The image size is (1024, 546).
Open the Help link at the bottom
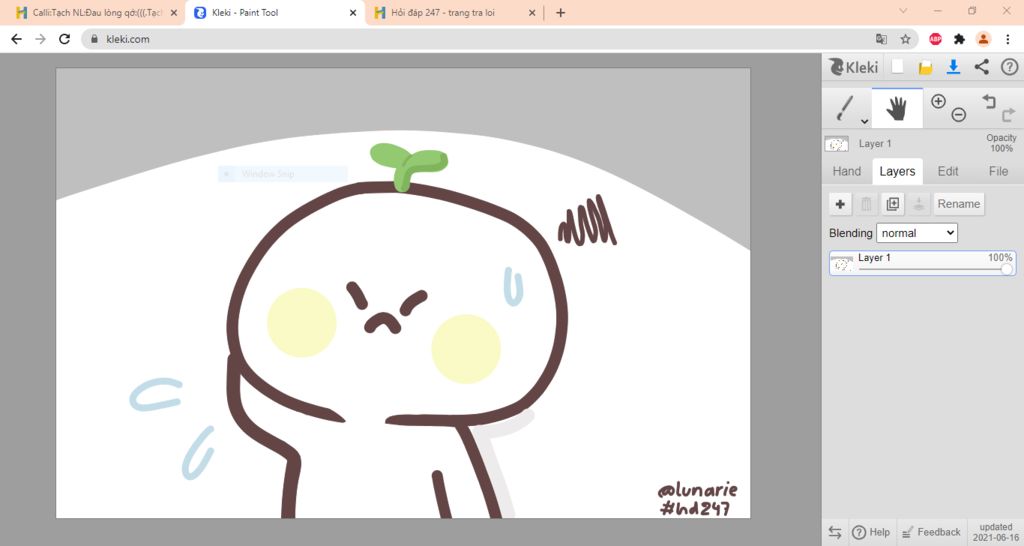pyautogui.click(x=871, y=532)
